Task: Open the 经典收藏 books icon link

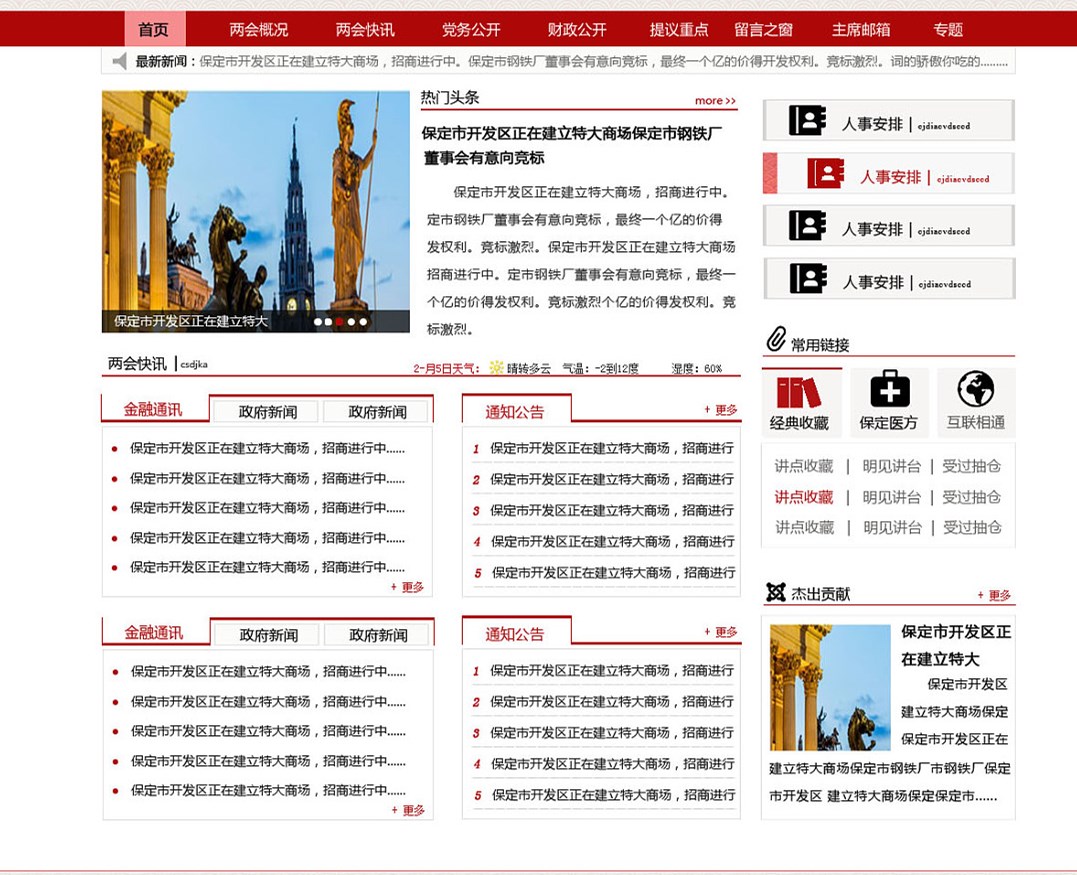Action: point(799,389)
